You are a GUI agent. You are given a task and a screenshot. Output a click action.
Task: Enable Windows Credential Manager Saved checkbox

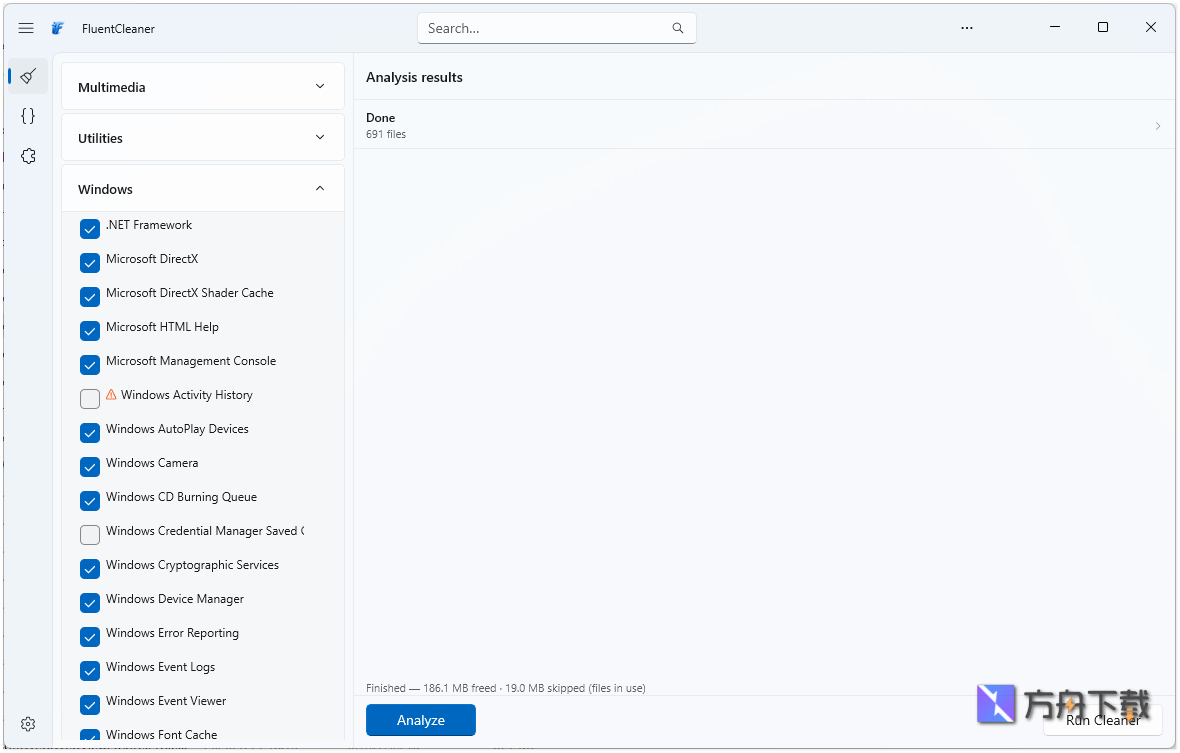90,535
